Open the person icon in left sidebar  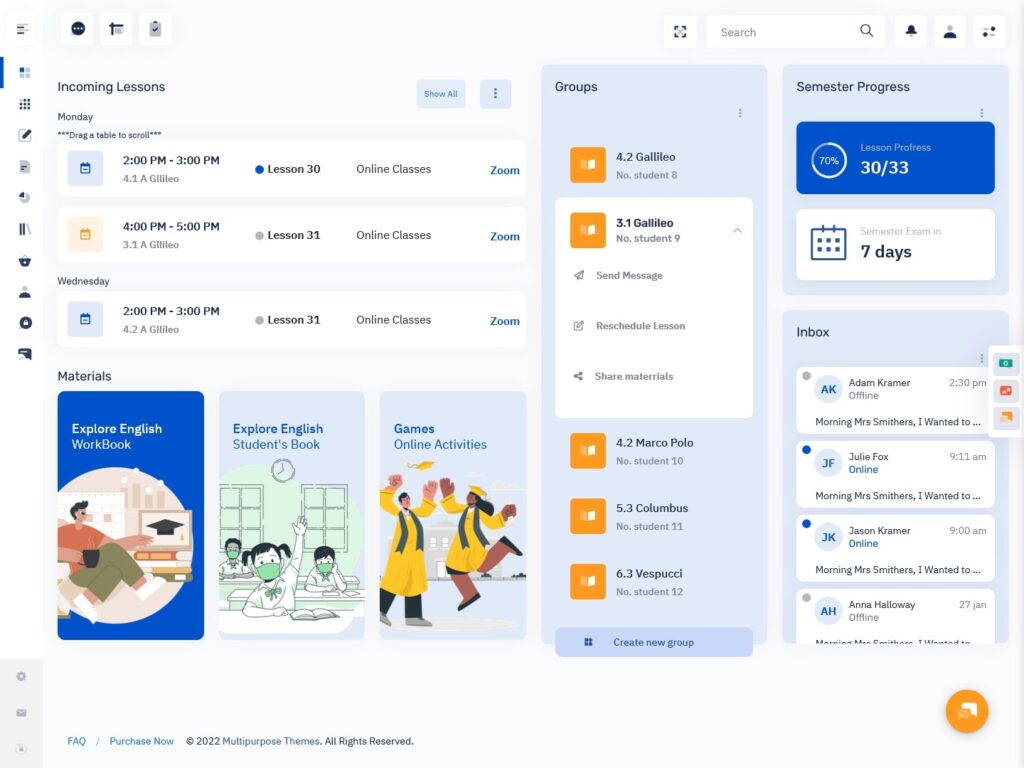coord(25,292)
